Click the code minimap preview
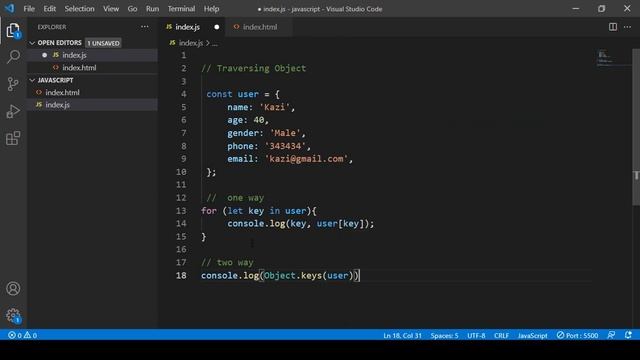The height and width of the screenshot is (360, 640). coord(605,57)
